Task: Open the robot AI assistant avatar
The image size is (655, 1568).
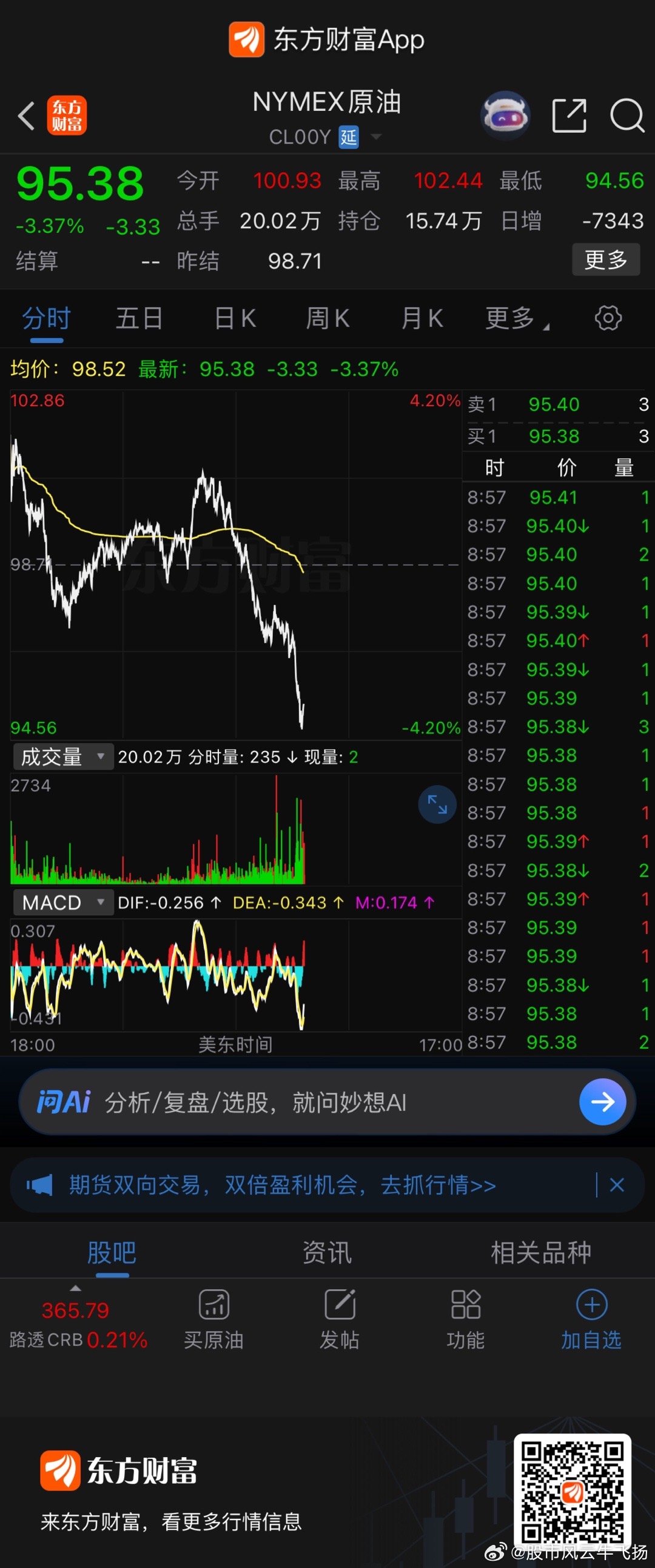Action: (x=505, y=115)
